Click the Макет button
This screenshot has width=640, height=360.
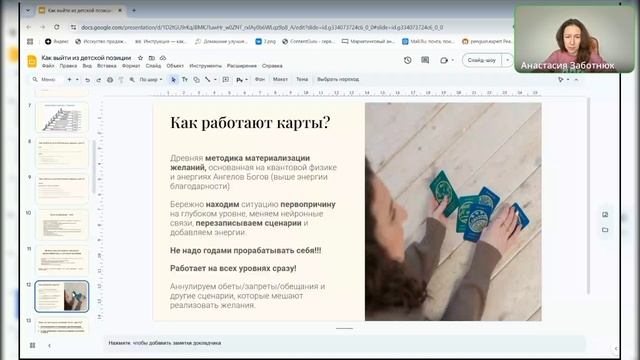(280, 80)
